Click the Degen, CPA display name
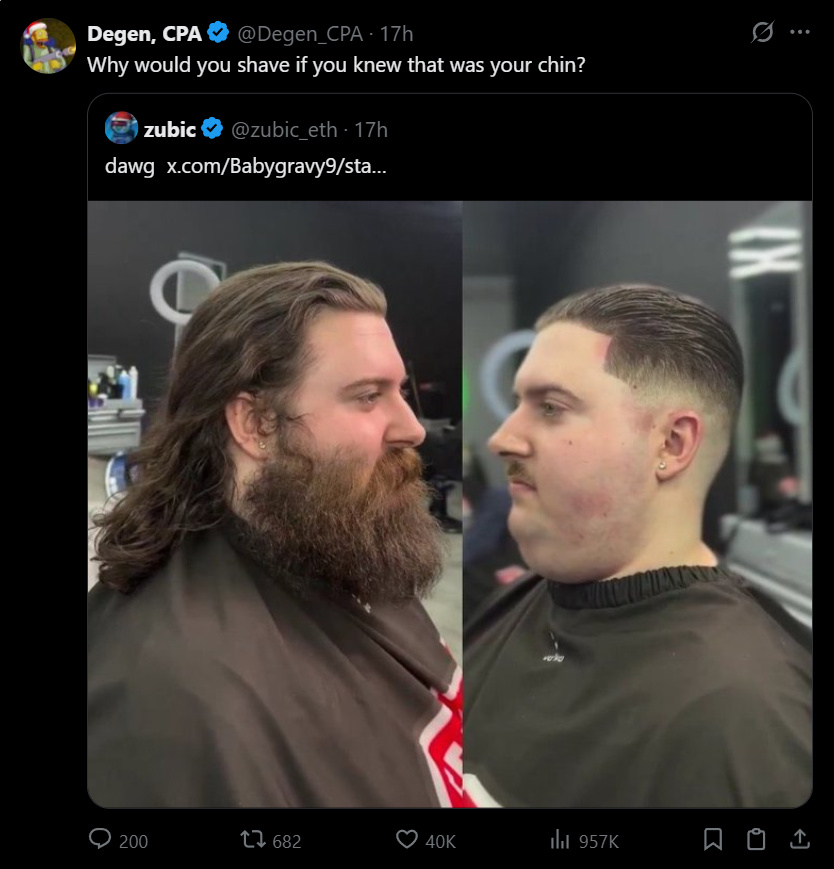Image resolution: width=834 pixels, height=869 pixels. click(x=144, y=34)
